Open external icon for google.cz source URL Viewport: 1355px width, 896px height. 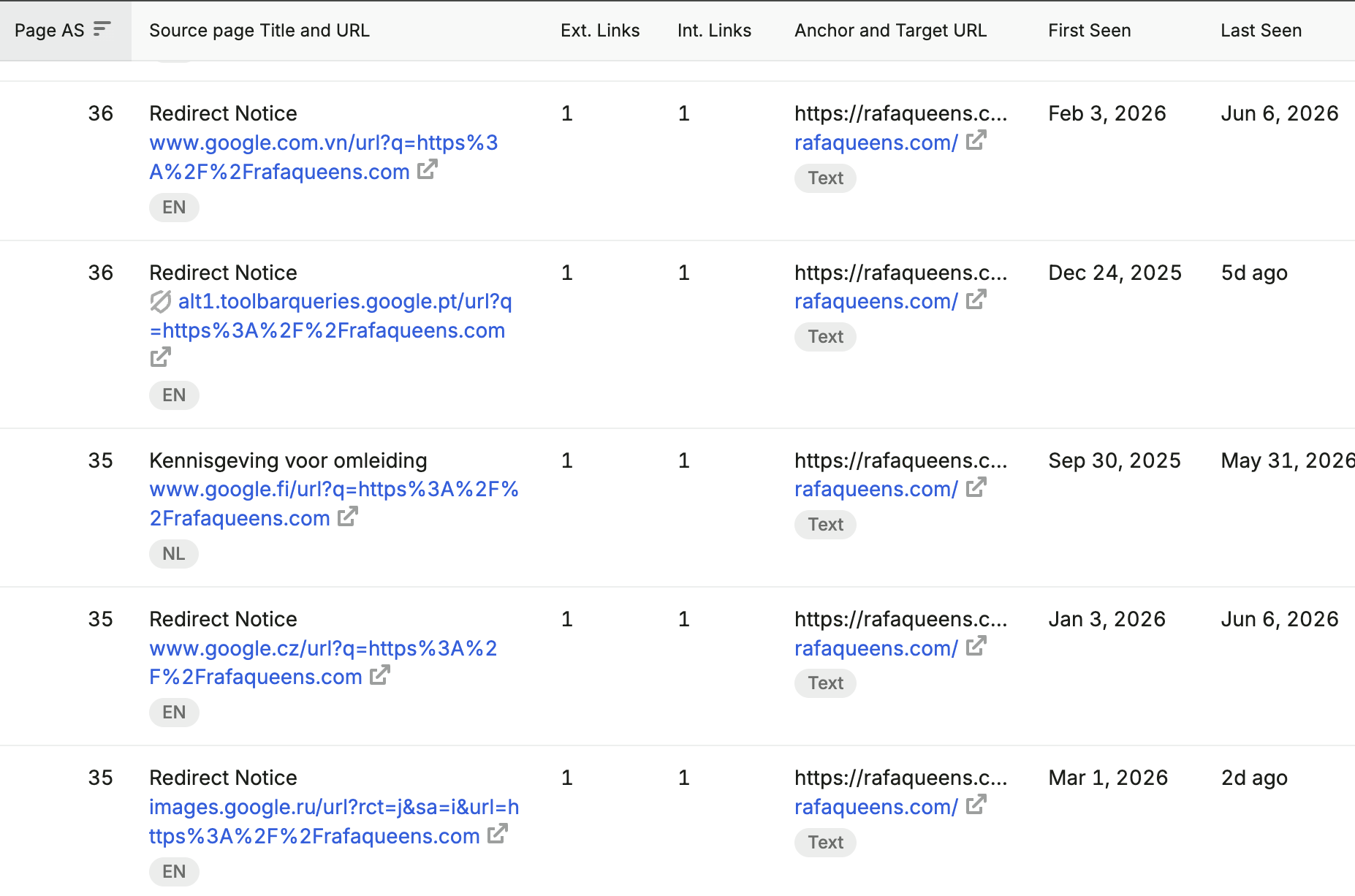pyautogui.click(x=380, y=675)
